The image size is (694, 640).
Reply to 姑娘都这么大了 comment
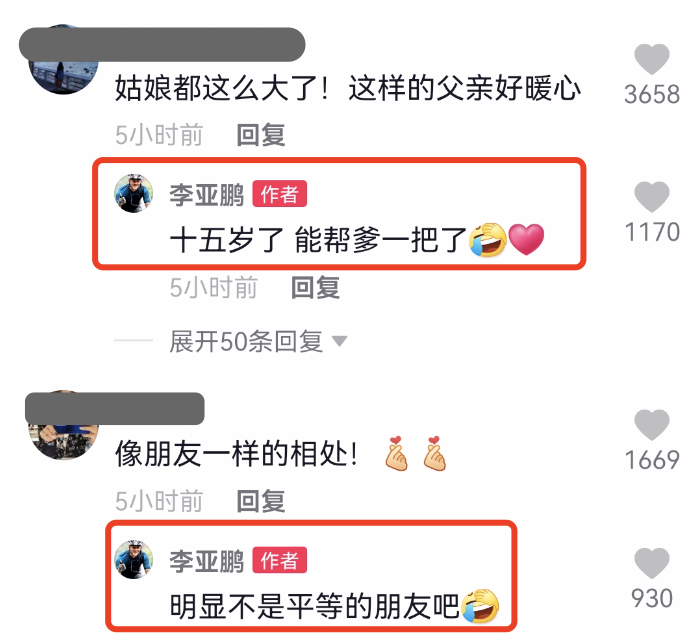[x=261, y=135]
